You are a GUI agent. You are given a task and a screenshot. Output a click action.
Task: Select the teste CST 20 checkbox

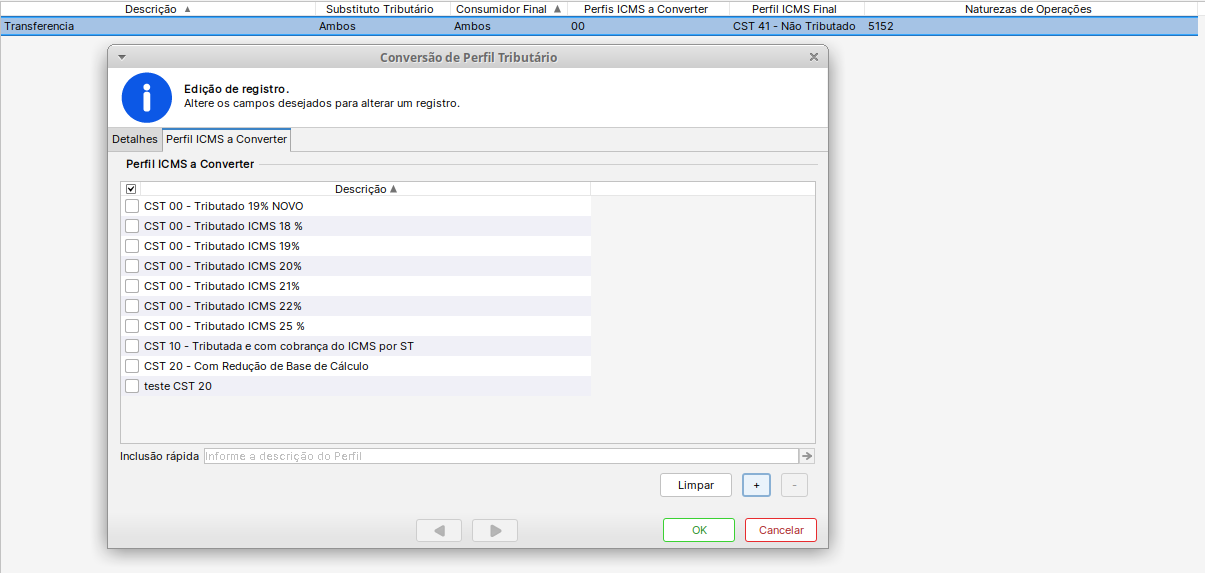coord(132,386)
